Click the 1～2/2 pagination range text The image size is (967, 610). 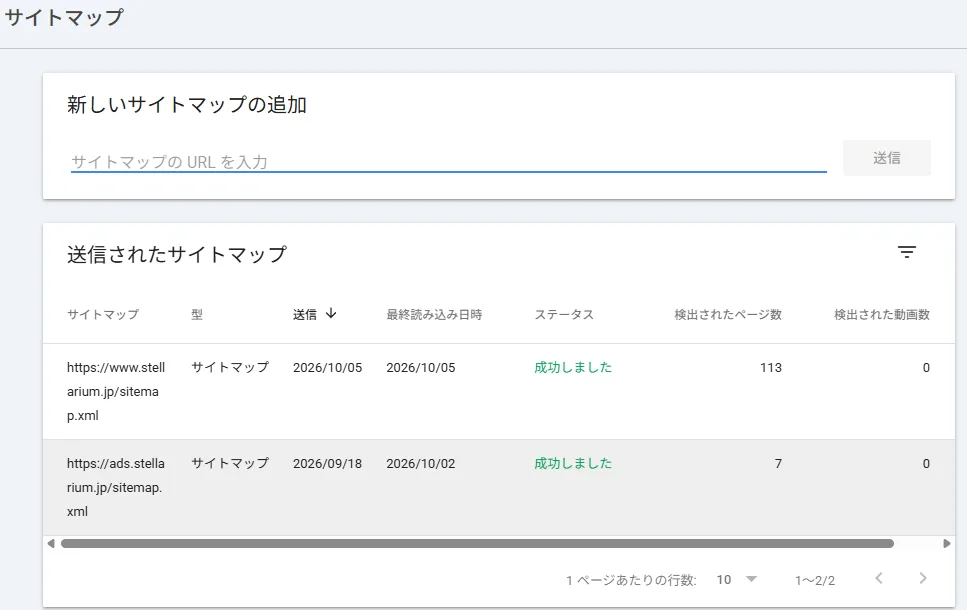pos(815,580)
